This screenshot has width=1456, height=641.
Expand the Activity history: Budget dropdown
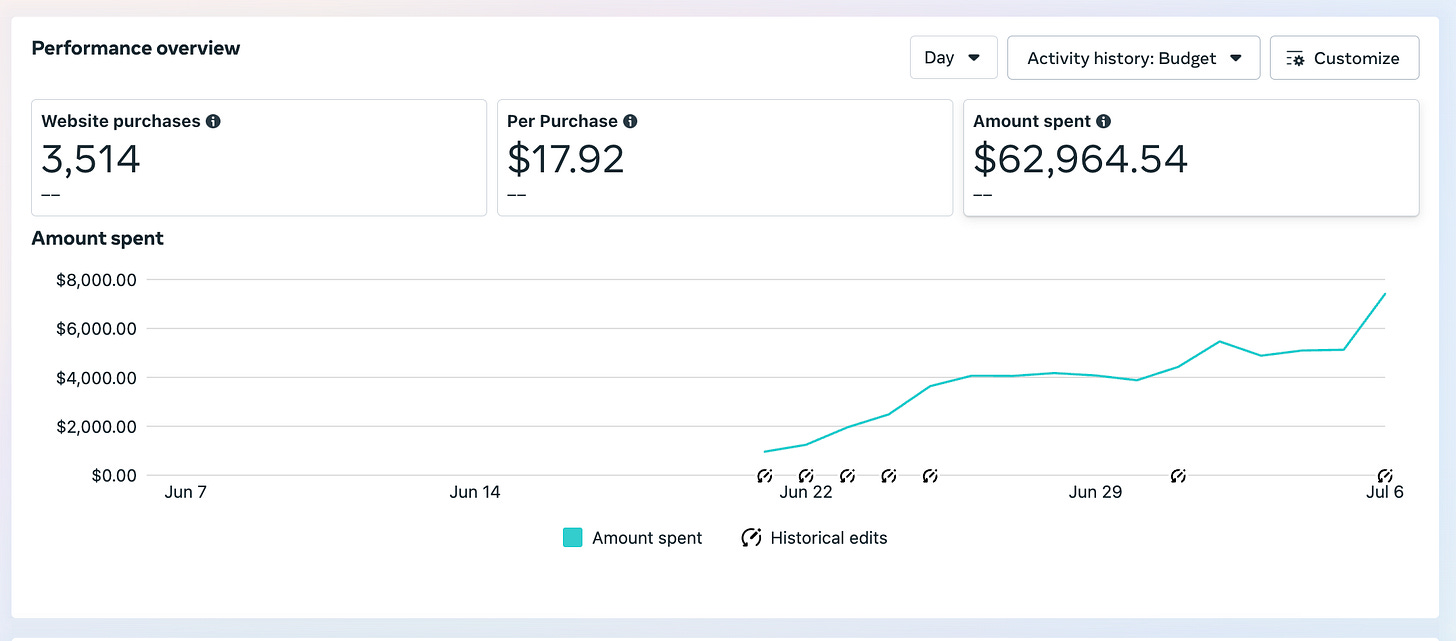1133,58
